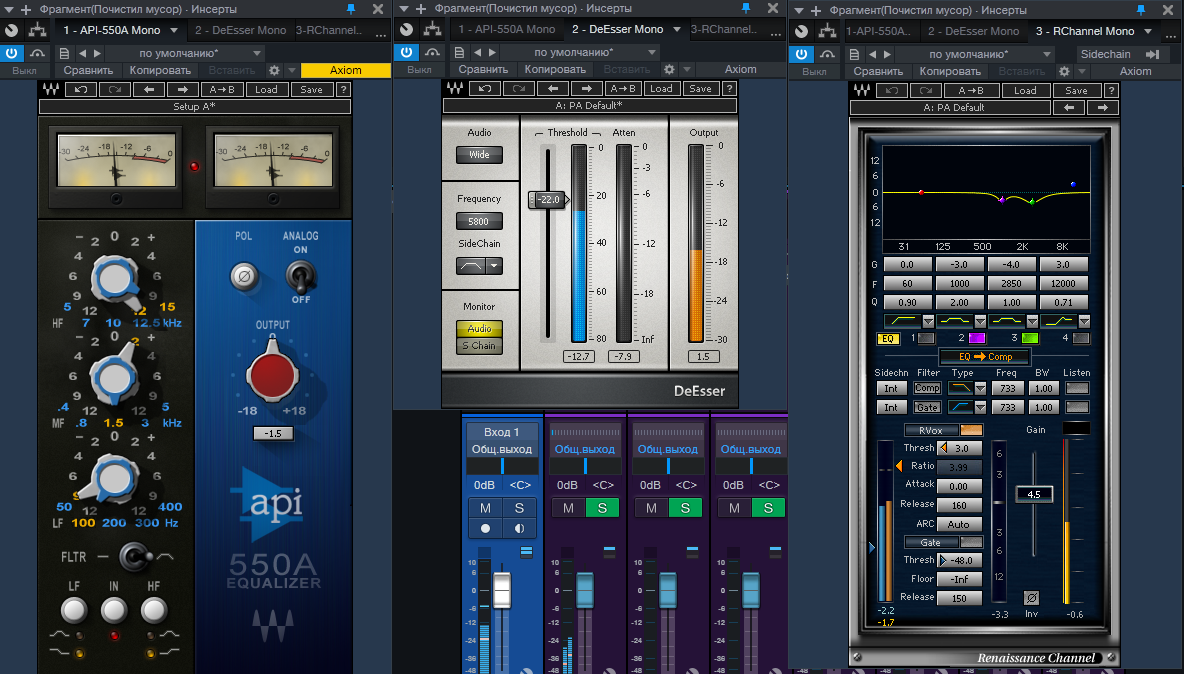Click the routing icon in the RChannel window
1184x674 pixels.
[827, 31]
